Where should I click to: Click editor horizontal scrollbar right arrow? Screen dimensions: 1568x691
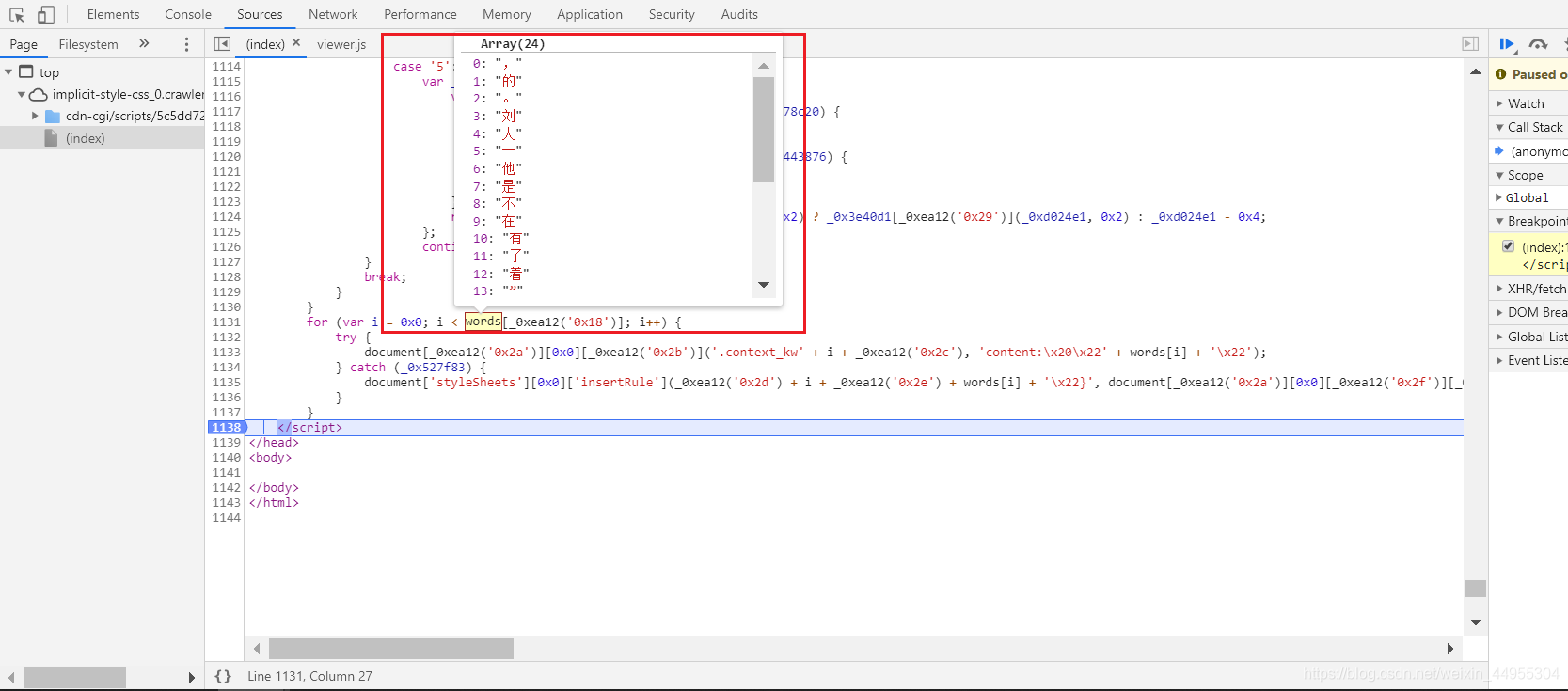[1450, 649]
